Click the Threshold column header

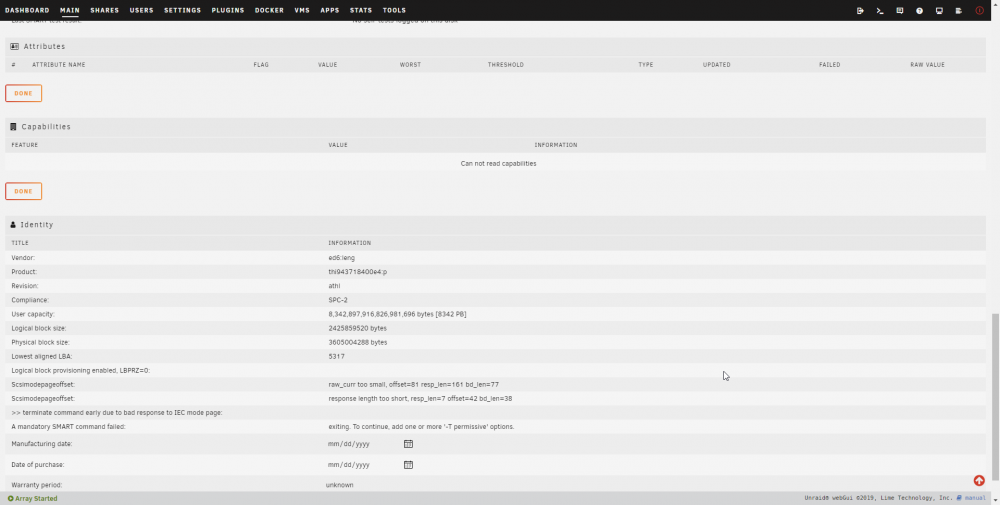pyautogui.click(x=506, y=65)
